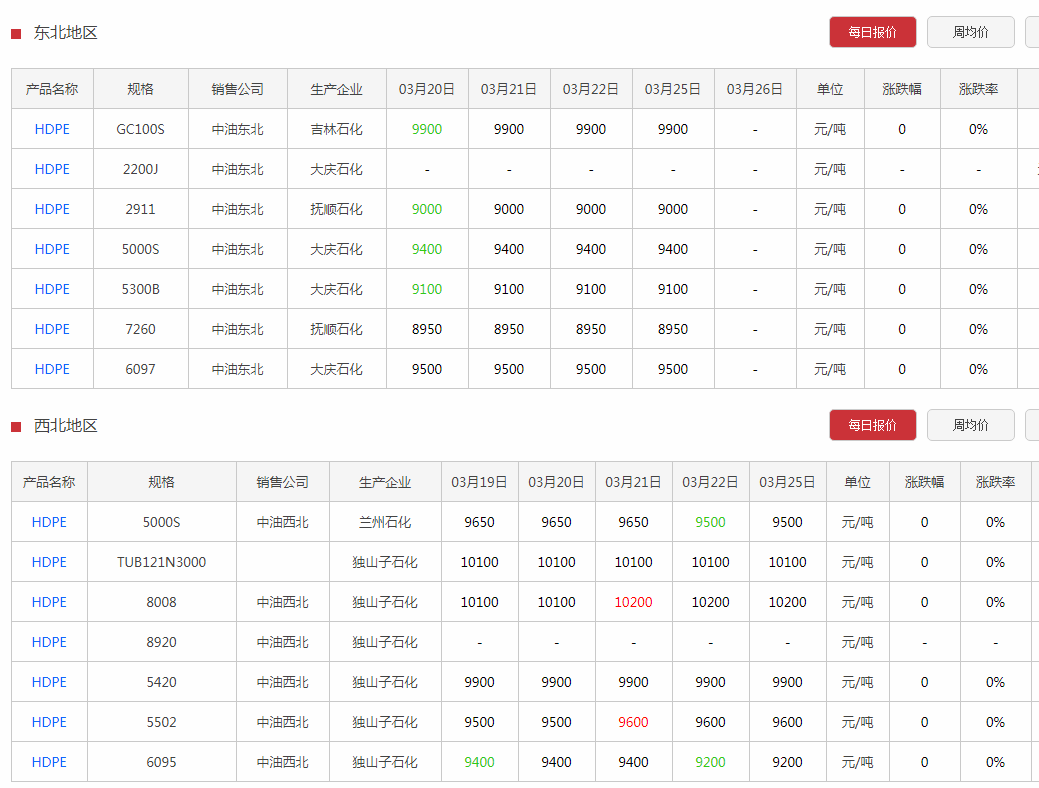
Task: Open HDPE link in 东北 5000S 大庆石化 row
Action: click(x=52, y=249)
